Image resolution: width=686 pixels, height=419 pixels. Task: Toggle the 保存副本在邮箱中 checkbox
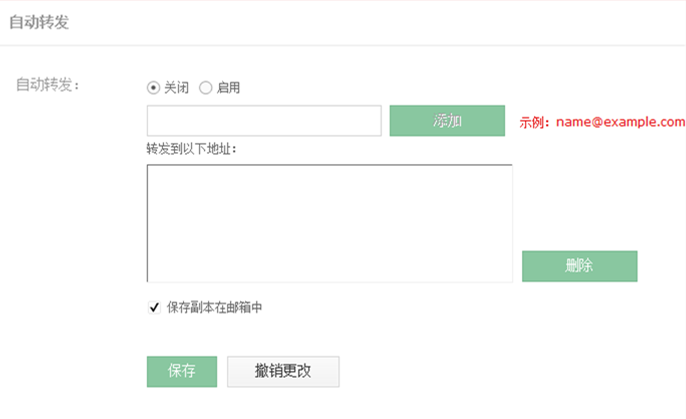pyautogui.click(x=154, y=308)
